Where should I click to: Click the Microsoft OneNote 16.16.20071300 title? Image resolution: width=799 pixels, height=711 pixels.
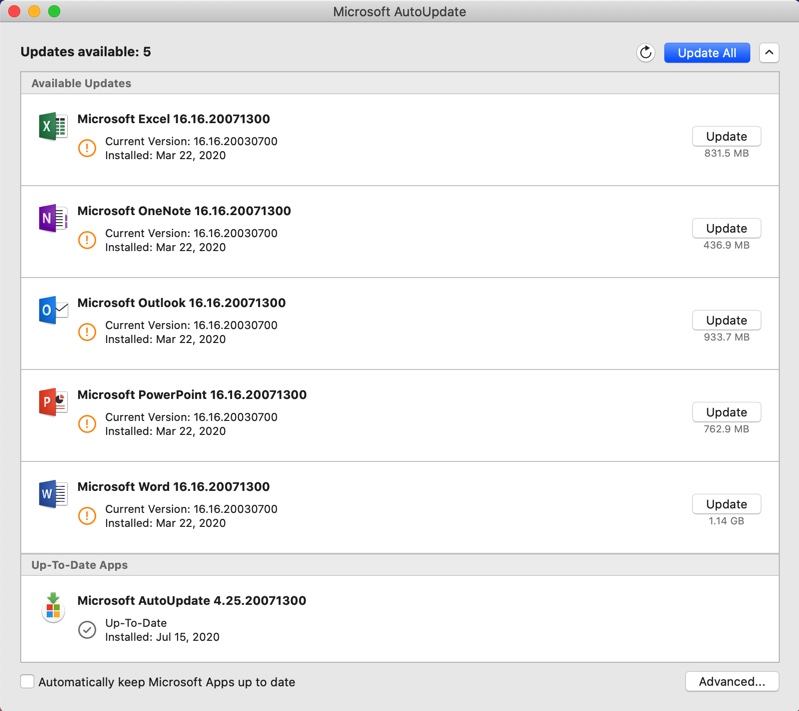(x=184, y=210)
